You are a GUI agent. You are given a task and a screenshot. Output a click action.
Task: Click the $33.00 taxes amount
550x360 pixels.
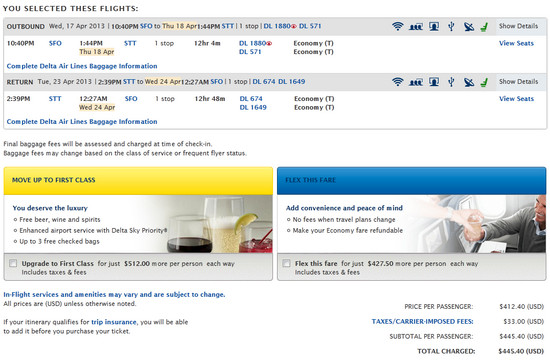click(x=523, y=321)
